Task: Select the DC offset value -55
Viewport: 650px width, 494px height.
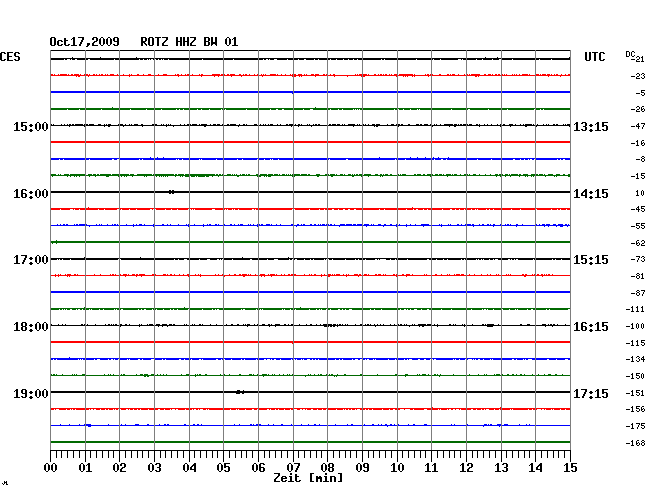Action: pyautogui.click(x=638, y=226)
